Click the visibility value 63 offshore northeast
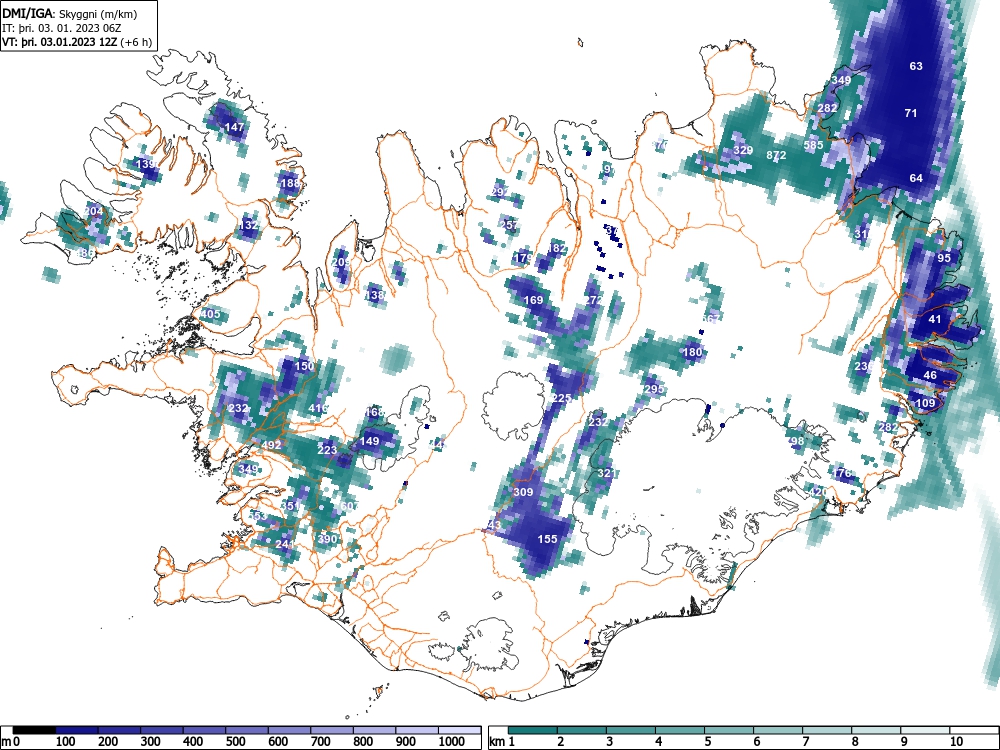Screen dimensions: 1000x750 [x=916, y=66]
